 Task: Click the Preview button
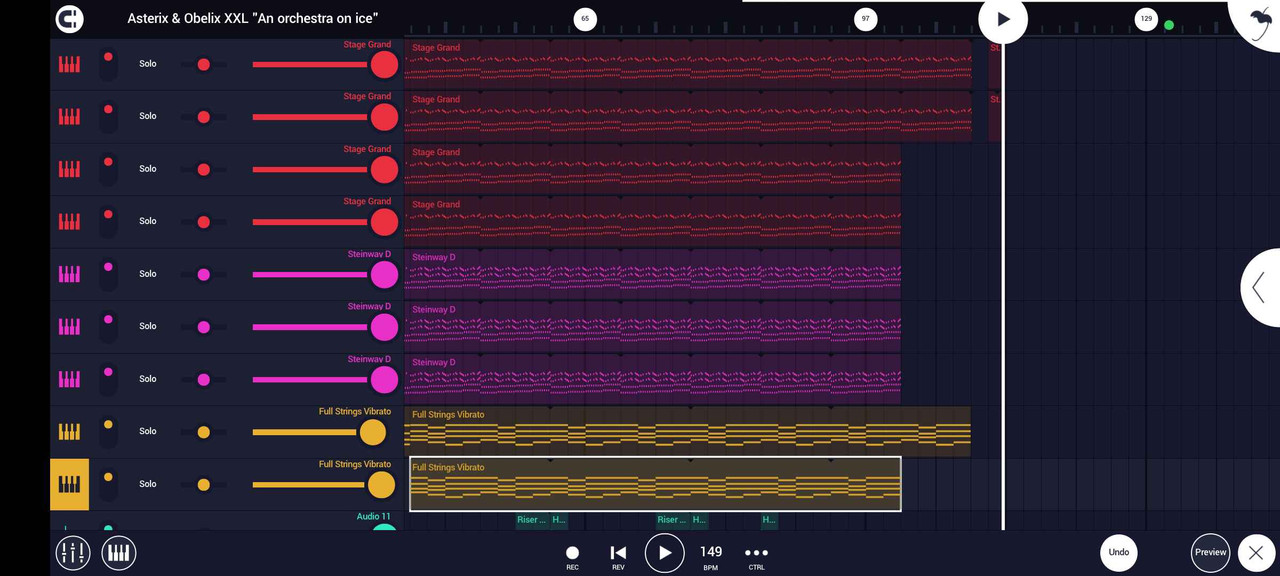tap(1210, 553)
